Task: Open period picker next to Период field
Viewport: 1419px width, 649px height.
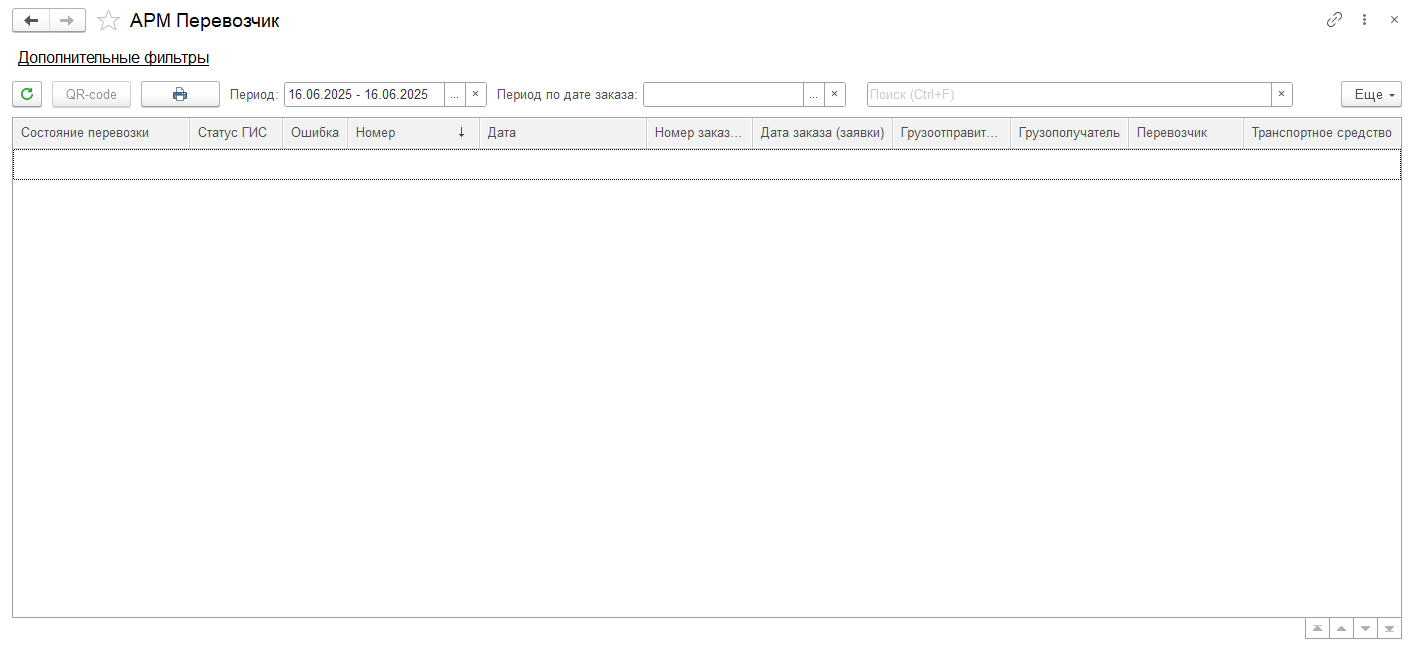Action: point(455,94)
